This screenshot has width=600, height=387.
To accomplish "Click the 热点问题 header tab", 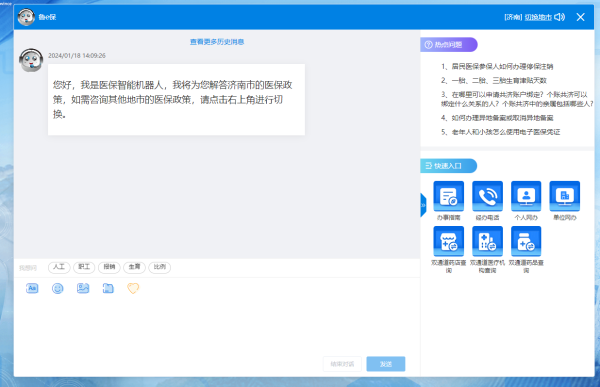I will point(449,45).
